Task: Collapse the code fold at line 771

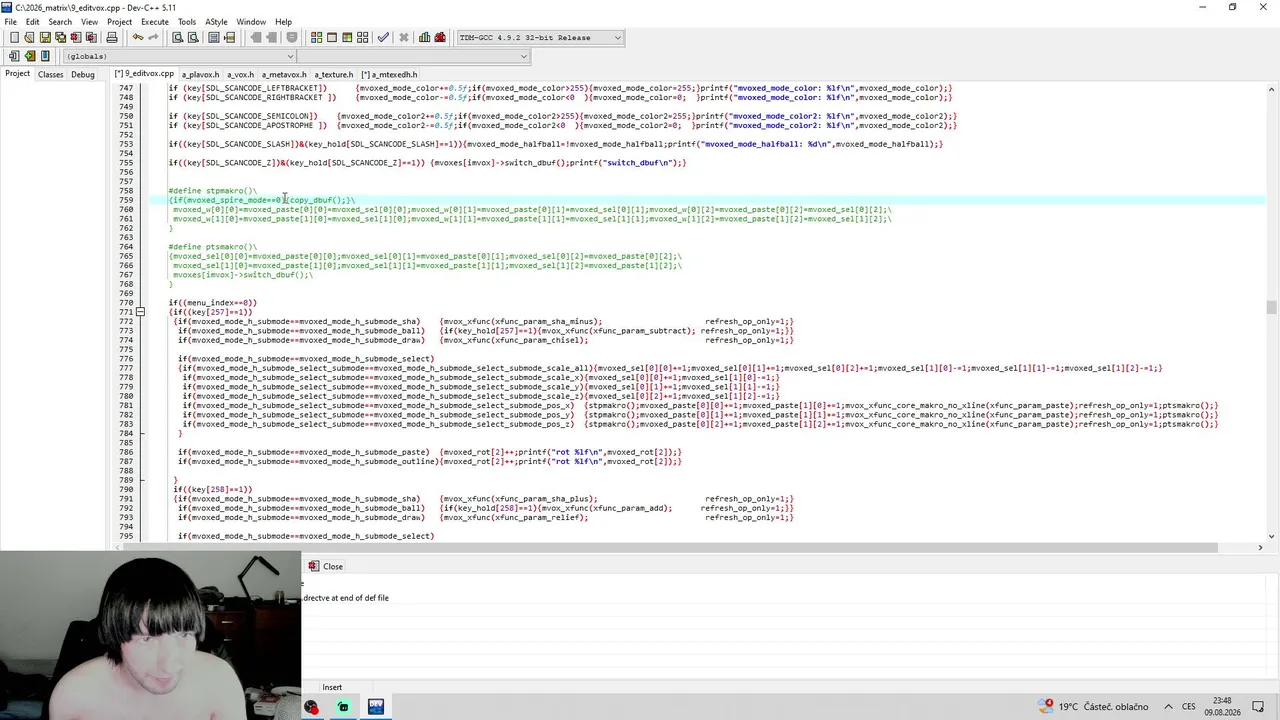Action: 140,312
